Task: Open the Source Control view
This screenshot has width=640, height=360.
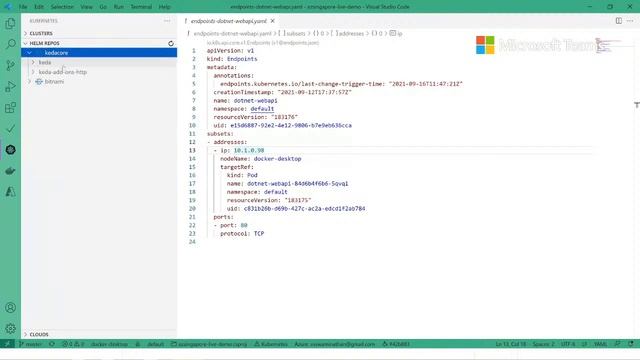Action: (x=10, y=65)
